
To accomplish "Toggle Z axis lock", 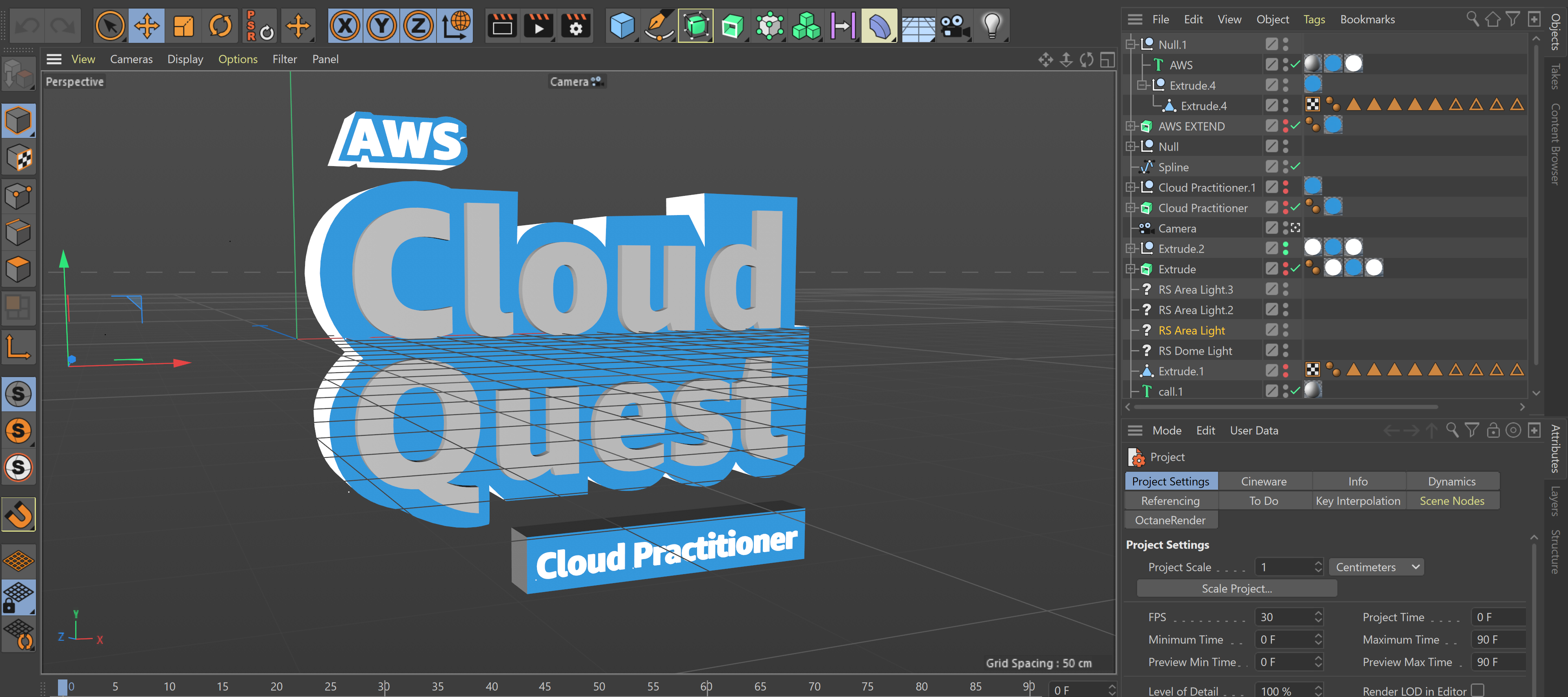I will tap(418, 26).
